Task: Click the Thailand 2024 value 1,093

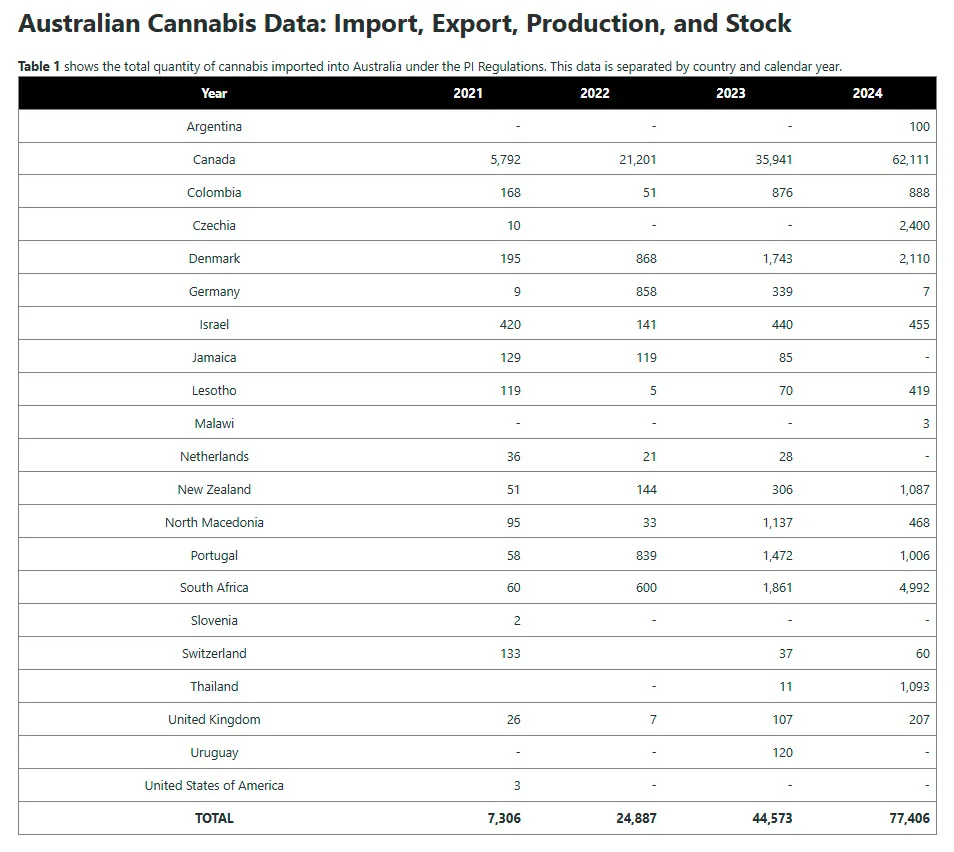Action: point(913,687)
